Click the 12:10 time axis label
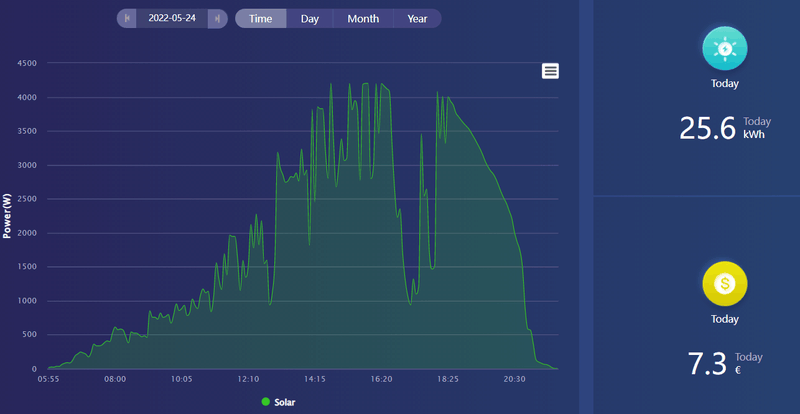Image resolution: width=800 pixels, height=414 pixels. pos(248,379)
